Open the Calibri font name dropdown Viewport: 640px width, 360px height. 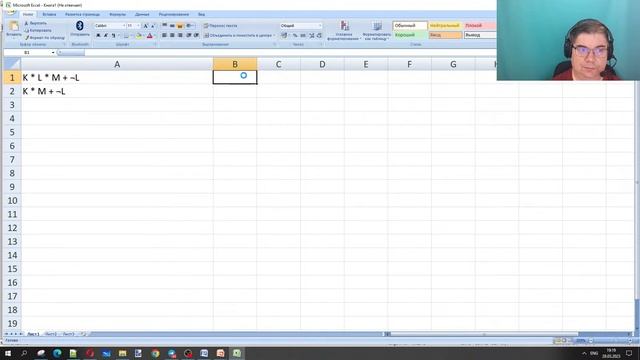124,26
